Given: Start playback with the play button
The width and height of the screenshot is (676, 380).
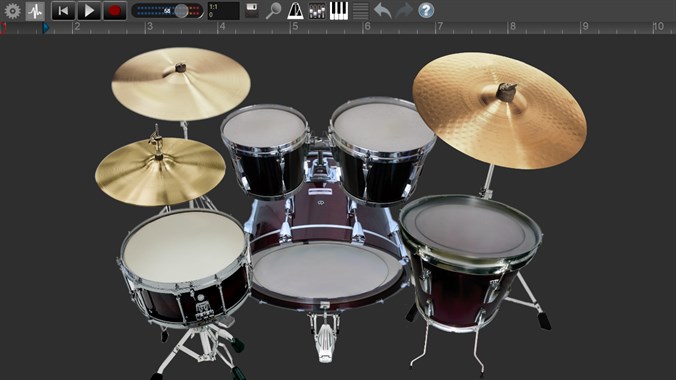Looking at the screenshot, I should (89, 11).
